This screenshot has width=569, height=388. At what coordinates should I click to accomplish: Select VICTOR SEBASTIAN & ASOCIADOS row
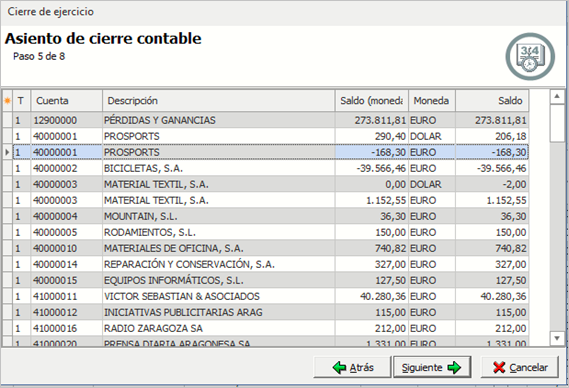pos(266,296)
